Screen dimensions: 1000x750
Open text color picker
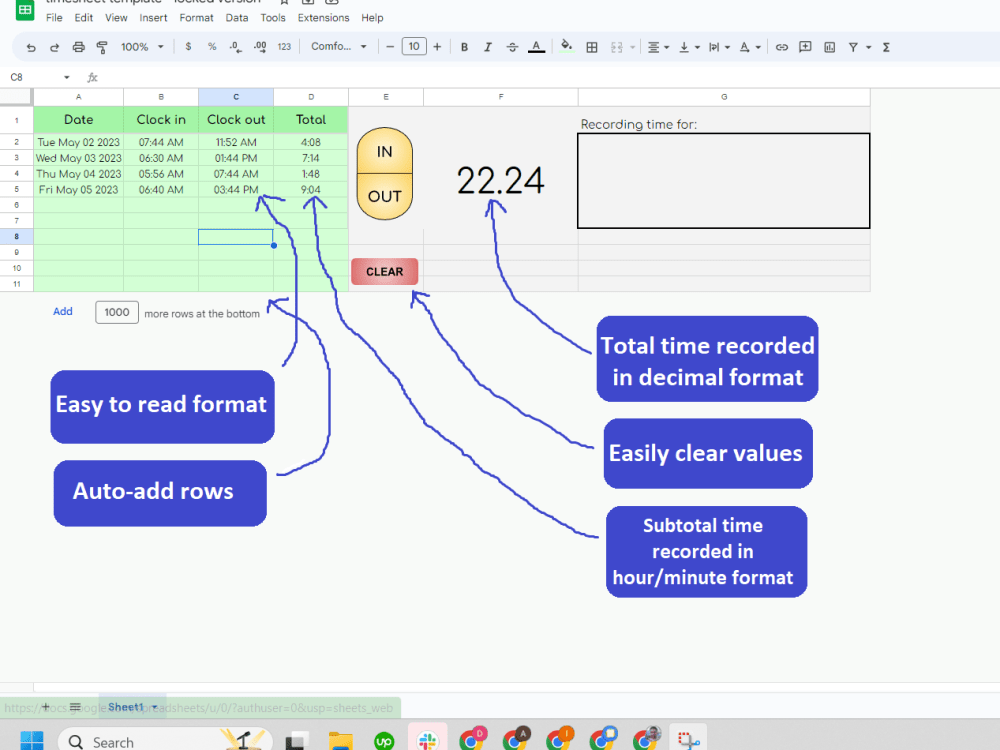click(x=536, y=47)
